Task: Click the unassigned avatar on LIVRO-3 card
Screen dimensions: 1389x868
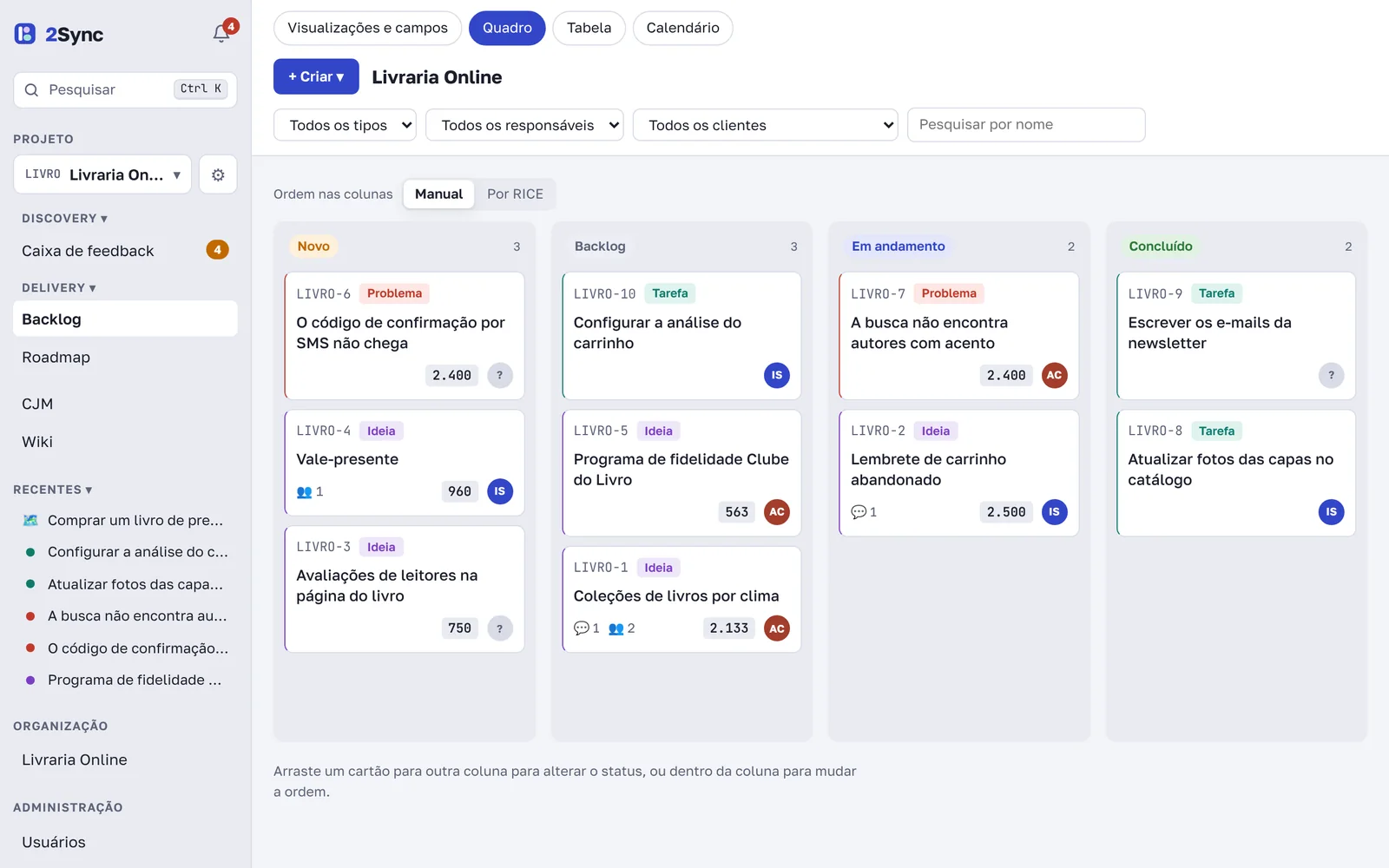Action: (x=499, y=628)
